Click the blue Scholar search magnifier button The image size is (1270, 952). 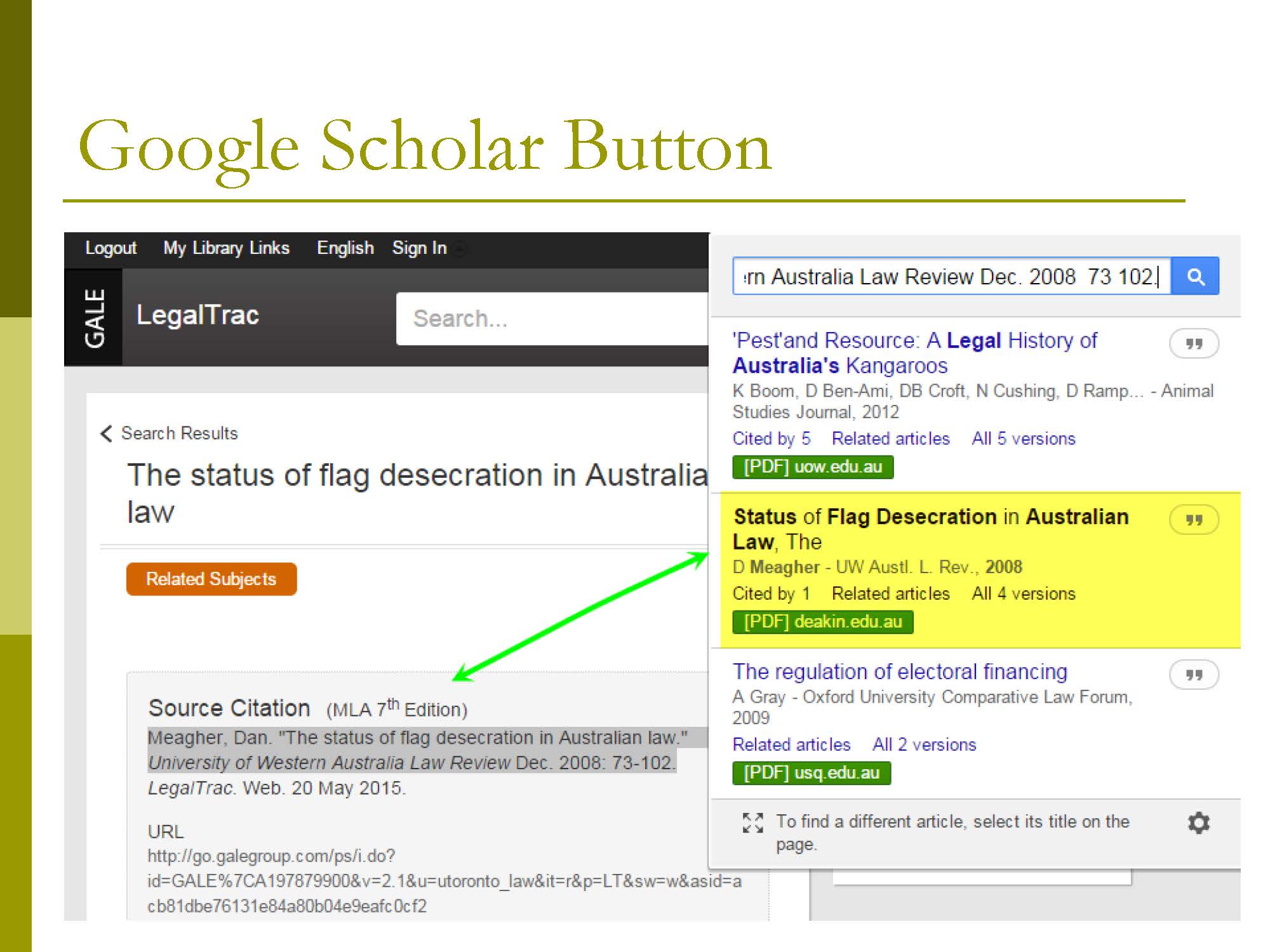(x=1195, y=276)
